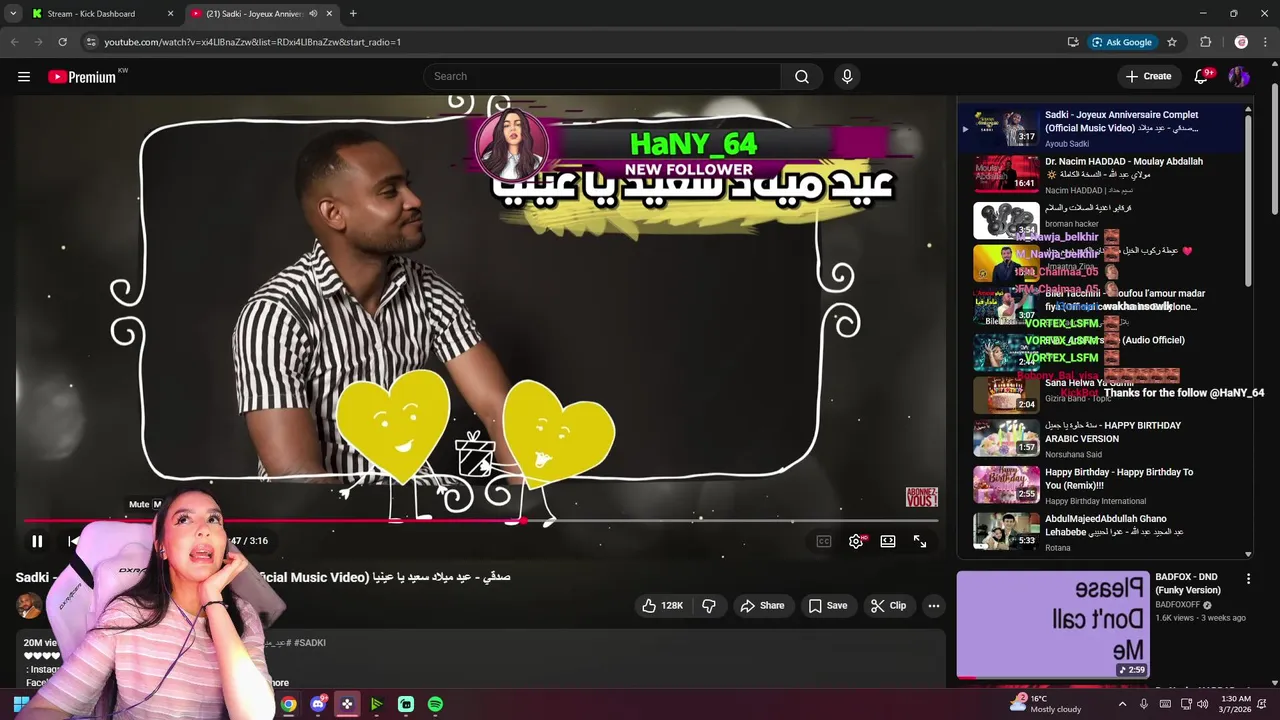This screenshot has width=1280, height=720.
Task: Play Sadki Joyeux Anniversaire Complet playlist item
Action: pyautogui.click(x=1100, y=128)
